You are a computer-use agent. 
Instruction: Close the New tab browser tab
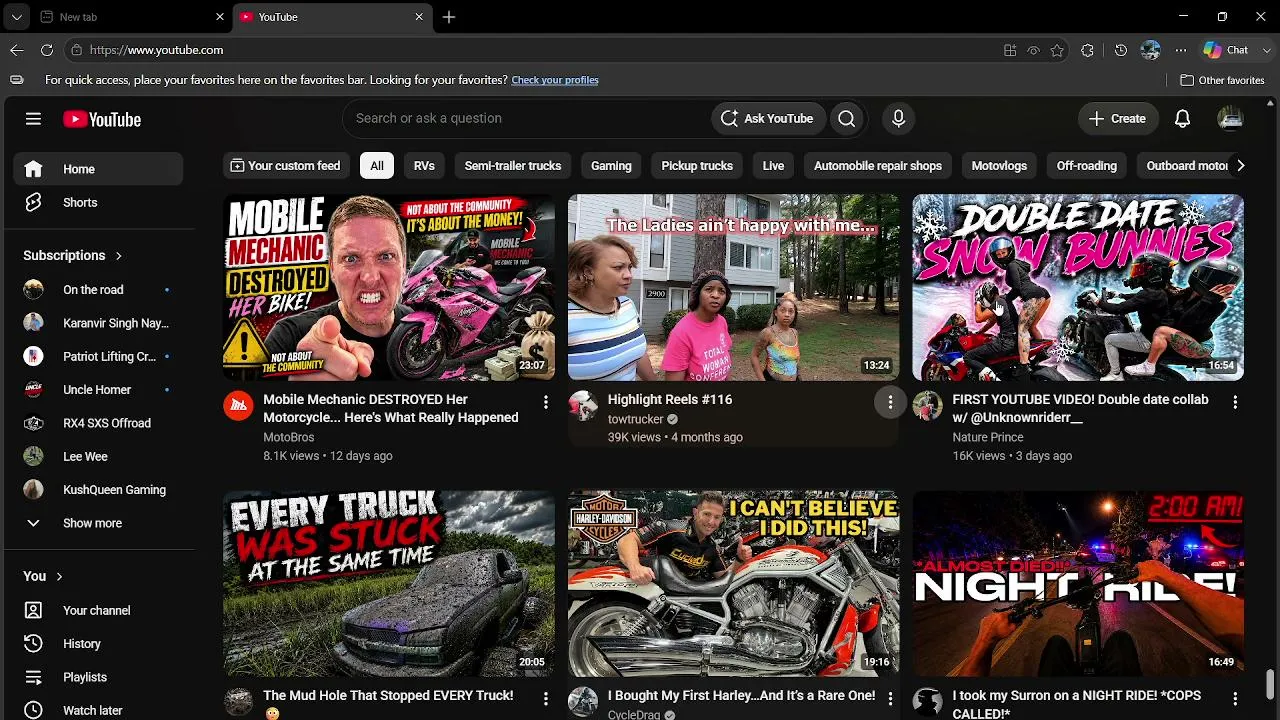tap(220, 17)
